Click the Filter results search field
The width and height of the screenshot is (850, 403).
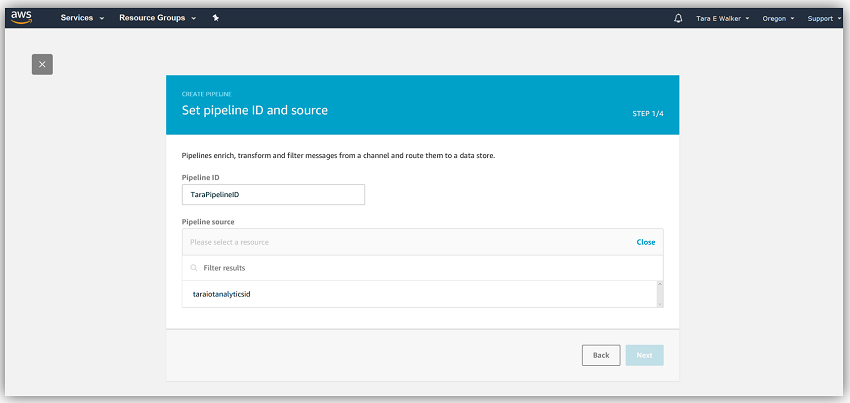(420, 268)
